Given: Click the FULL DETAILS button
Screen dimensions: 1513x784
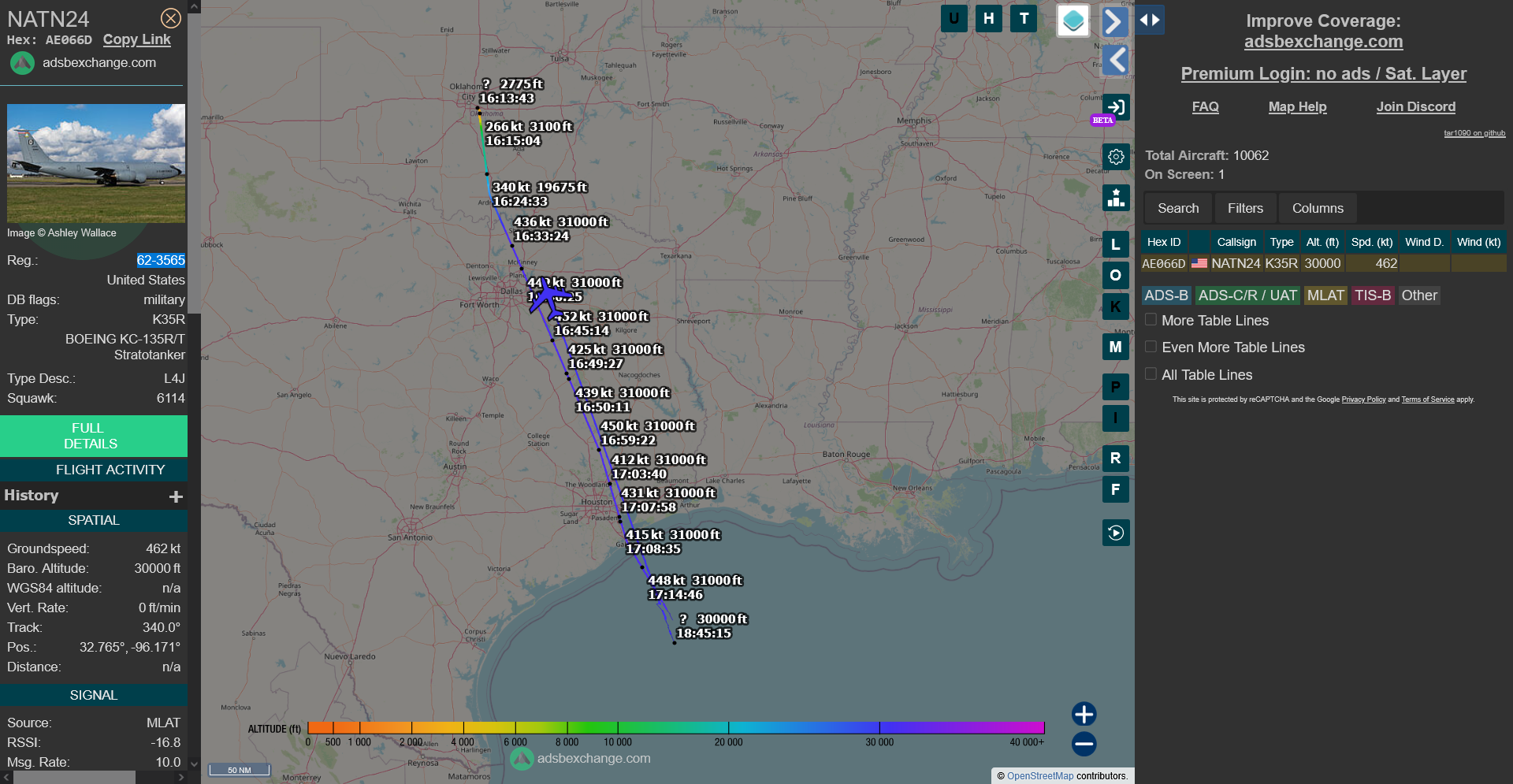Looking at the screenshot, I should 94,436.
